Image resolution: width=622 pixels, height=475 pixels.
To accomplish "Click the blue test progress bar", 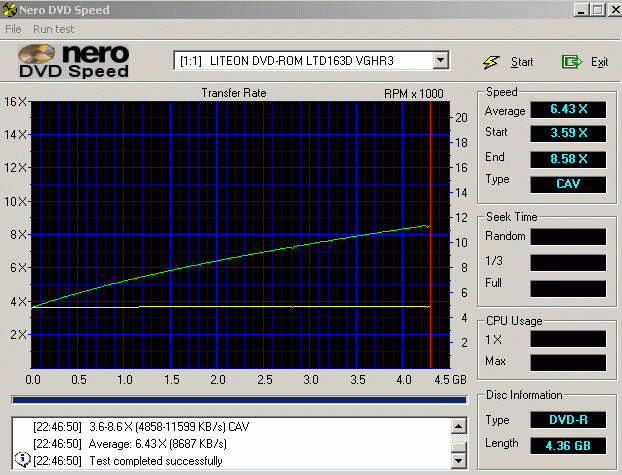I will click(239, 400).
